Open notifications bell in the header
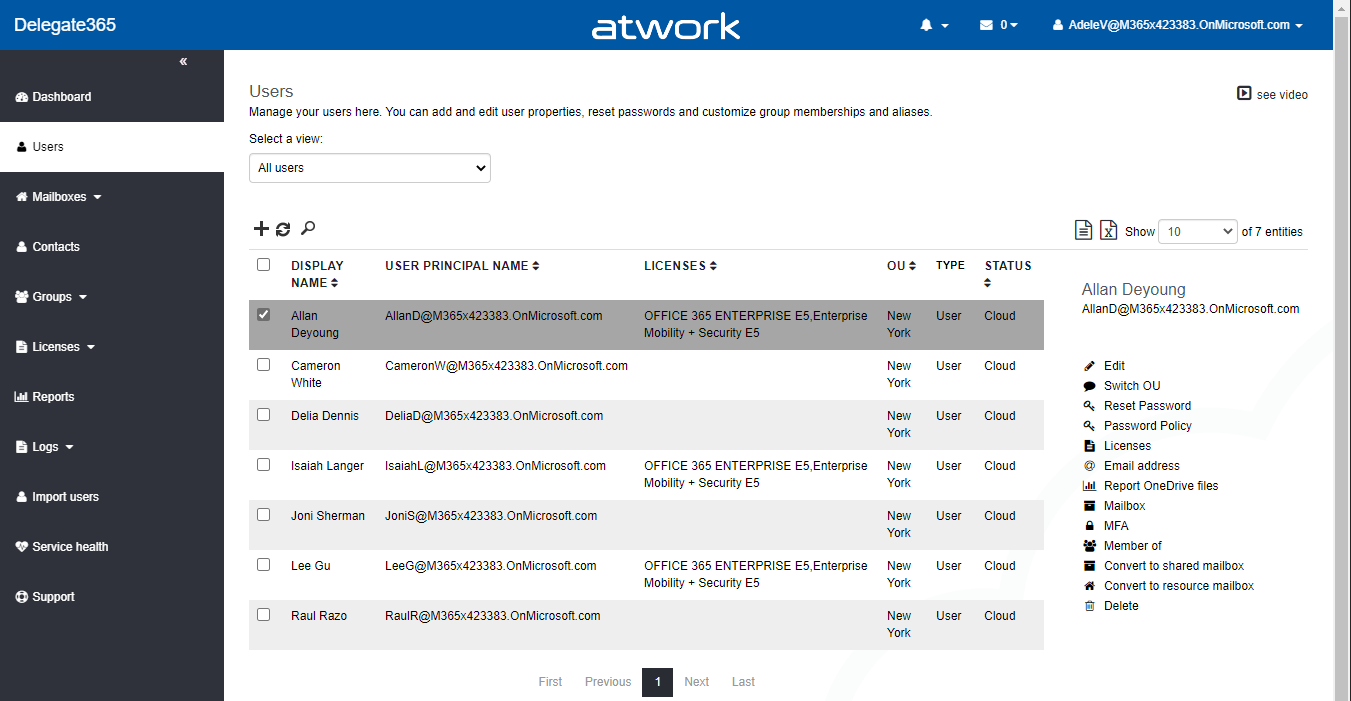 [933, 25]
